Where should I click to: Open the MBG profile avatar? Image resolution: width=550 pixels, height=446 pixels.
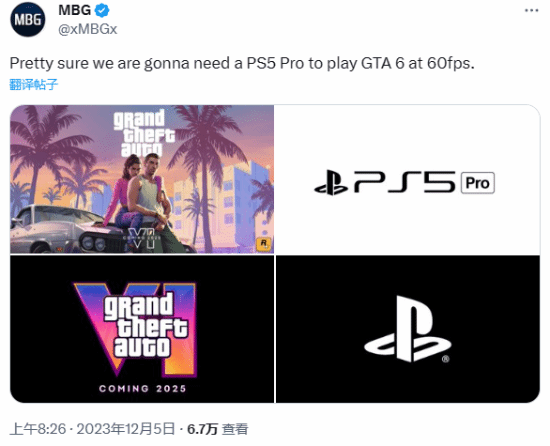(28, 19)
